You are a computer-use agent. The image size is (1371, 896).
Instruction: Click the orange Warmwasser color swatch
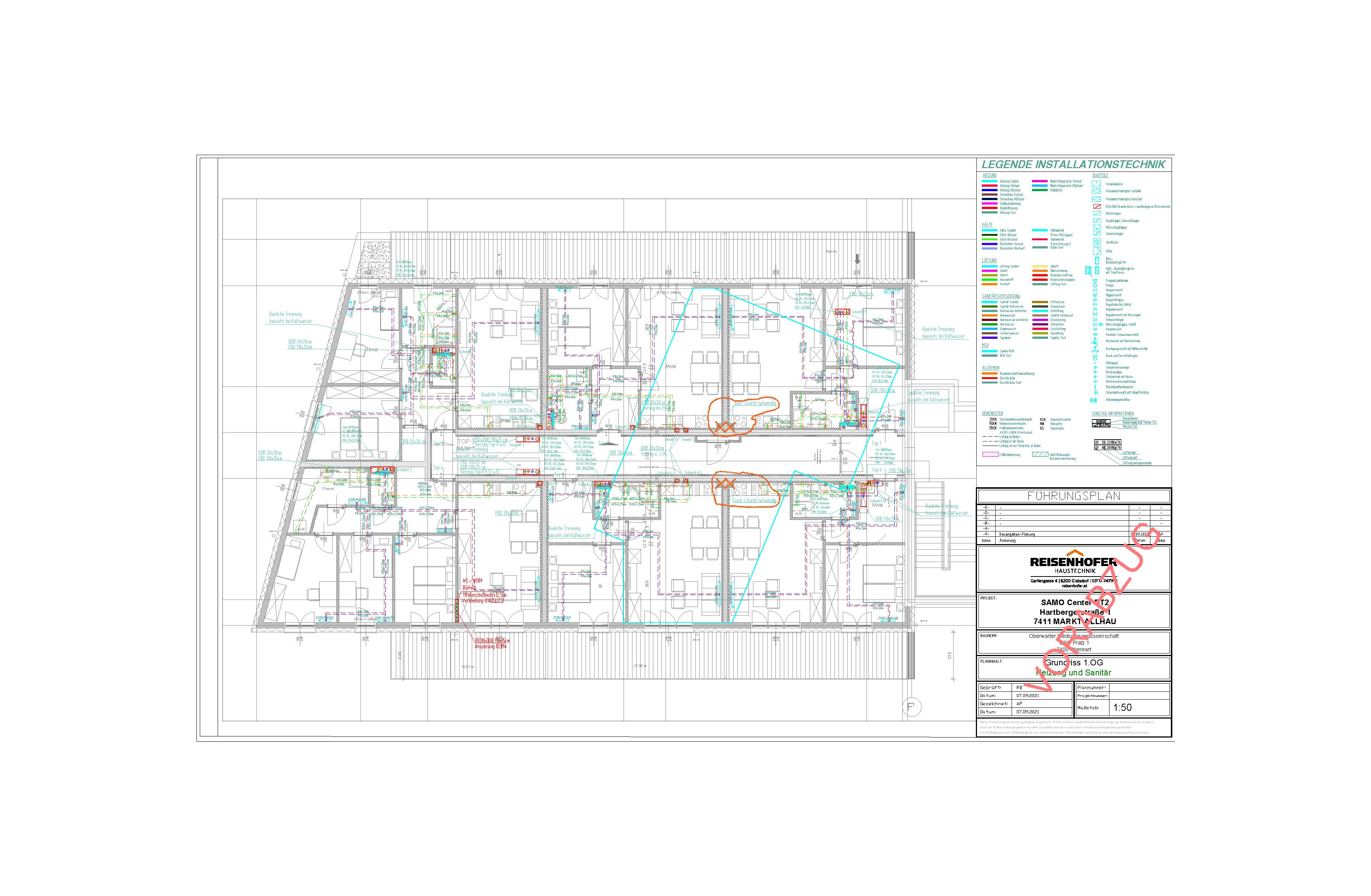point(990,315)
